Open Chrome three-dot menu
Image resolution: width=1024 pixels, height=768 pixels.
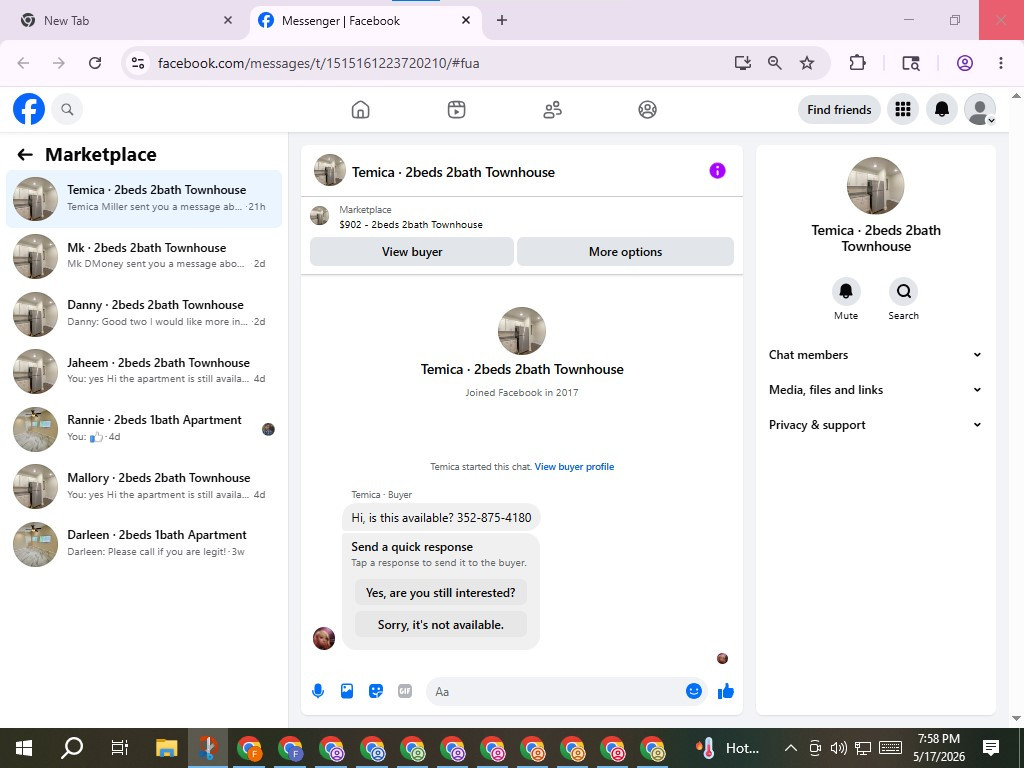(1000, 63)
